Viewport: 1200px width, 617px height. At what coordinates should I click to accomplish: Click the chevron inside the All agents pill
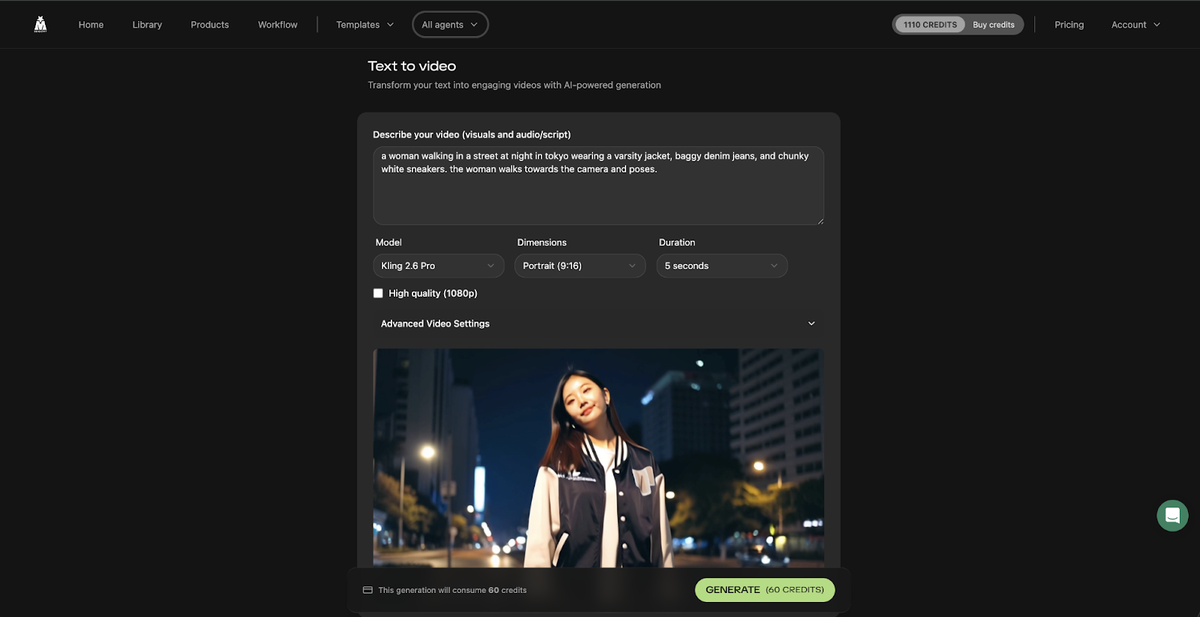473,25
